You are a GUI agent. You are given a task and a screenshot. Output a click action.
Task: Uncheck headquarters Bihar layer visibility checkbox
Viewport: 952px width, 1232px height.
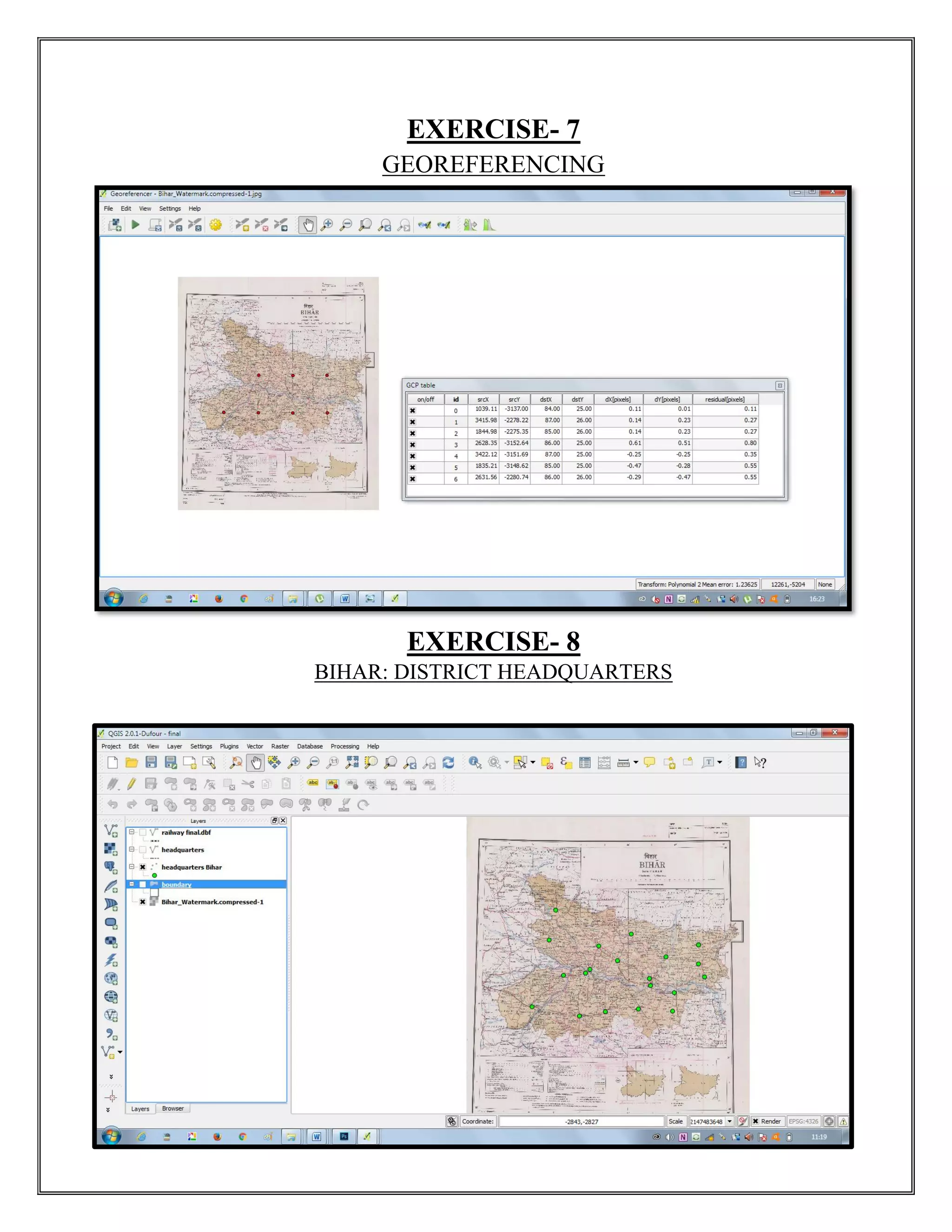click(143, 867)
